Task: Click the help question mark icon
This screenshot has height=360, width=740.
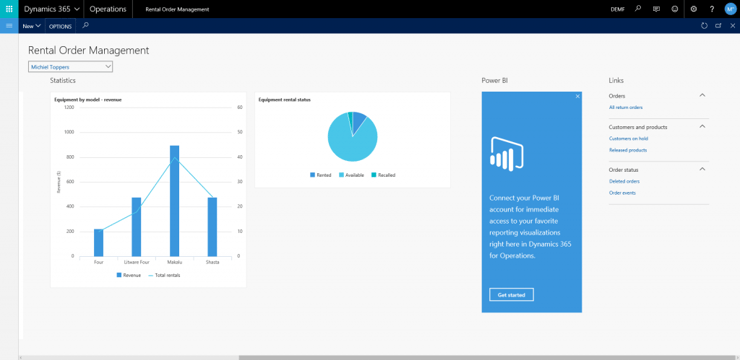Action: pos(712,9)
